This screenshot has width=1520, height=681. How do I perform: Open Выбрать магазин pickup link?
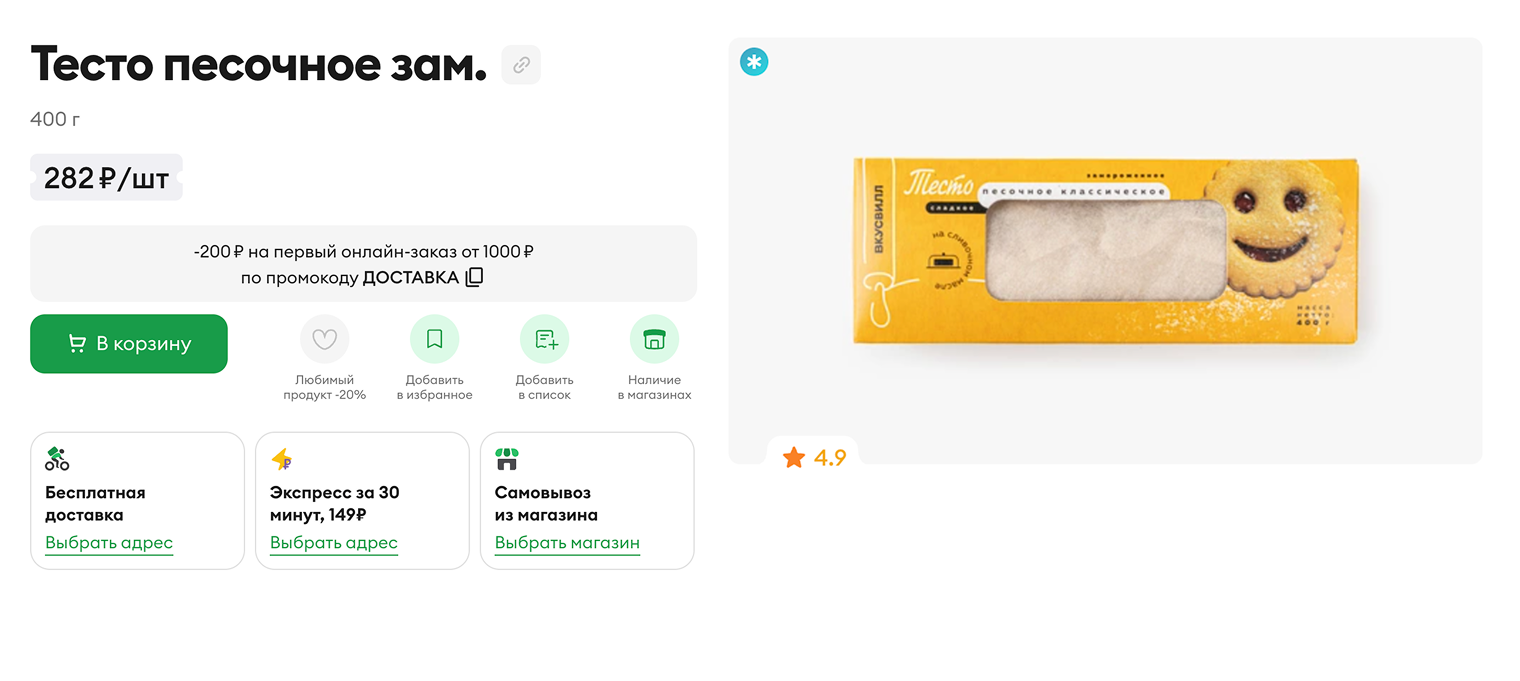click(x=567, y=543)
